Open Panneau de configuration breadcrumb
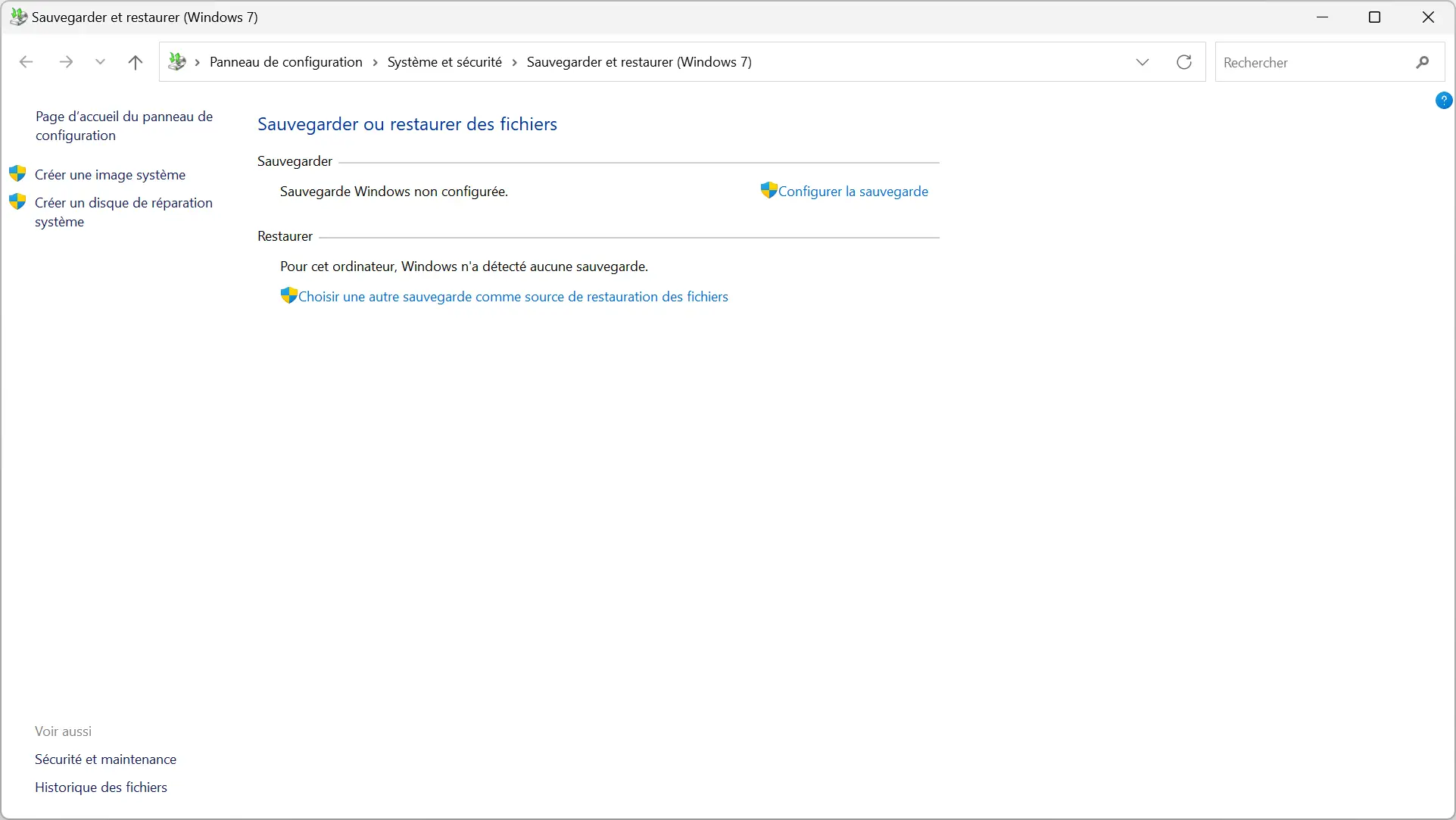Screen dimensions: 1456x820 (286, 62)
